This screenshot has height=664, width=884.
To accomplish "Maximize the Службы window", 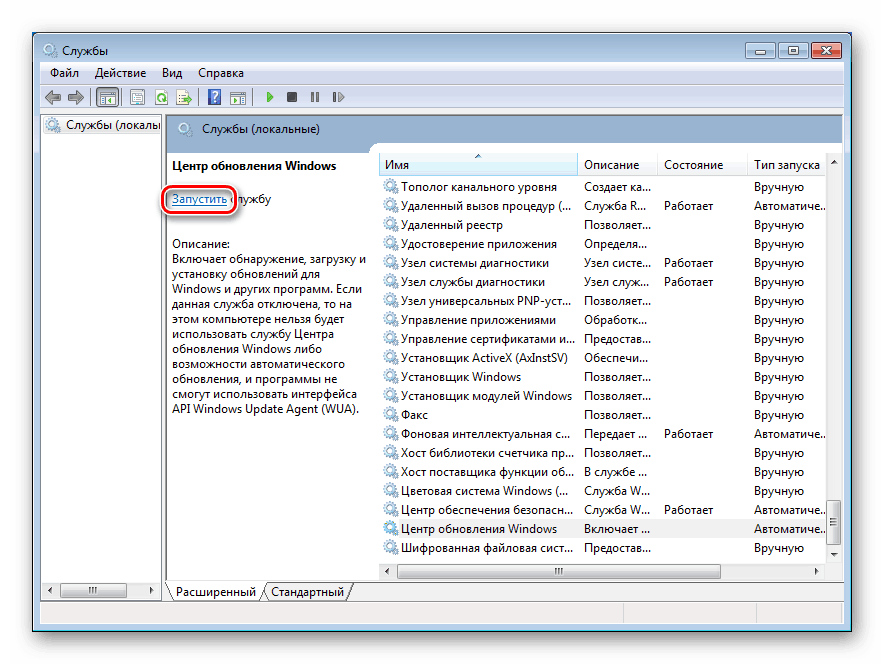I will click(793, 51).
